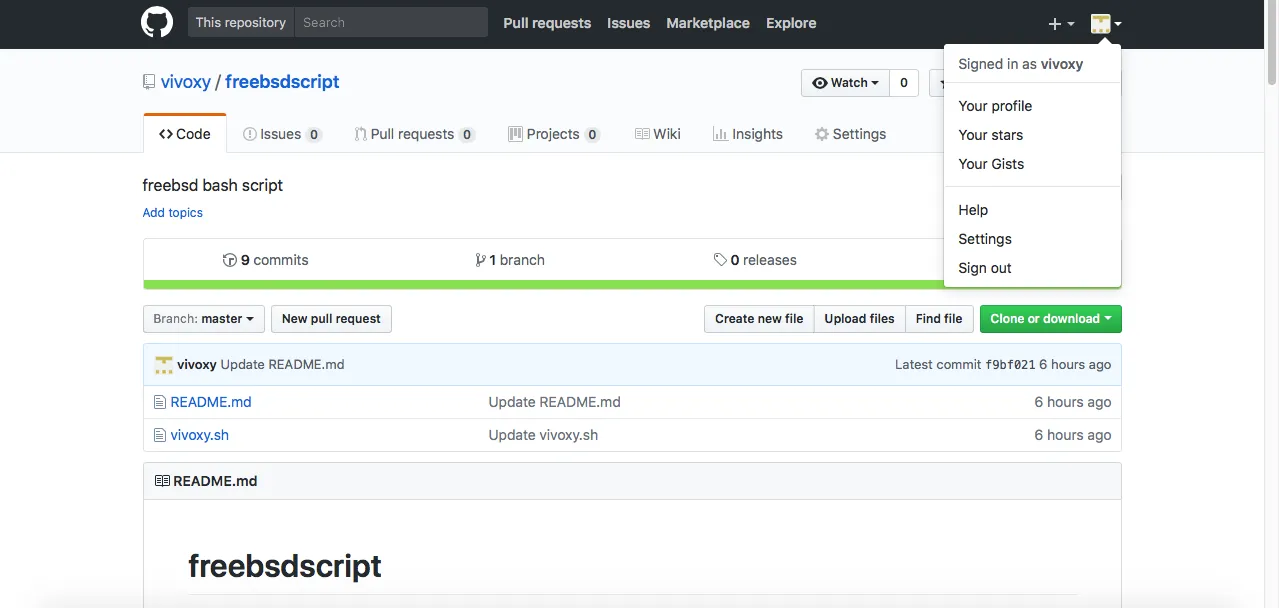Image resolution: width=1279 pixels, height=608 pixels.
Task: Select Your Gists from user menu
Action: 1032,164
